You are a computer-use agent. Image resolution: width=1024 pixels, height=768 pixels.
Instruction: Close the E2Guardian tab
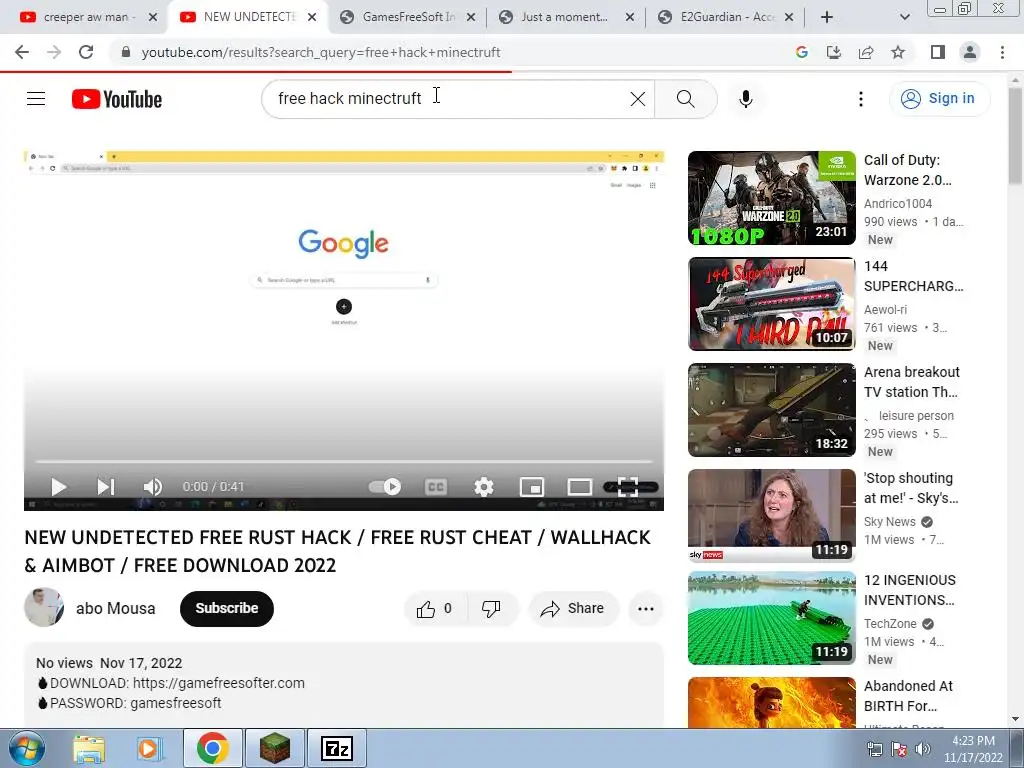789,17
